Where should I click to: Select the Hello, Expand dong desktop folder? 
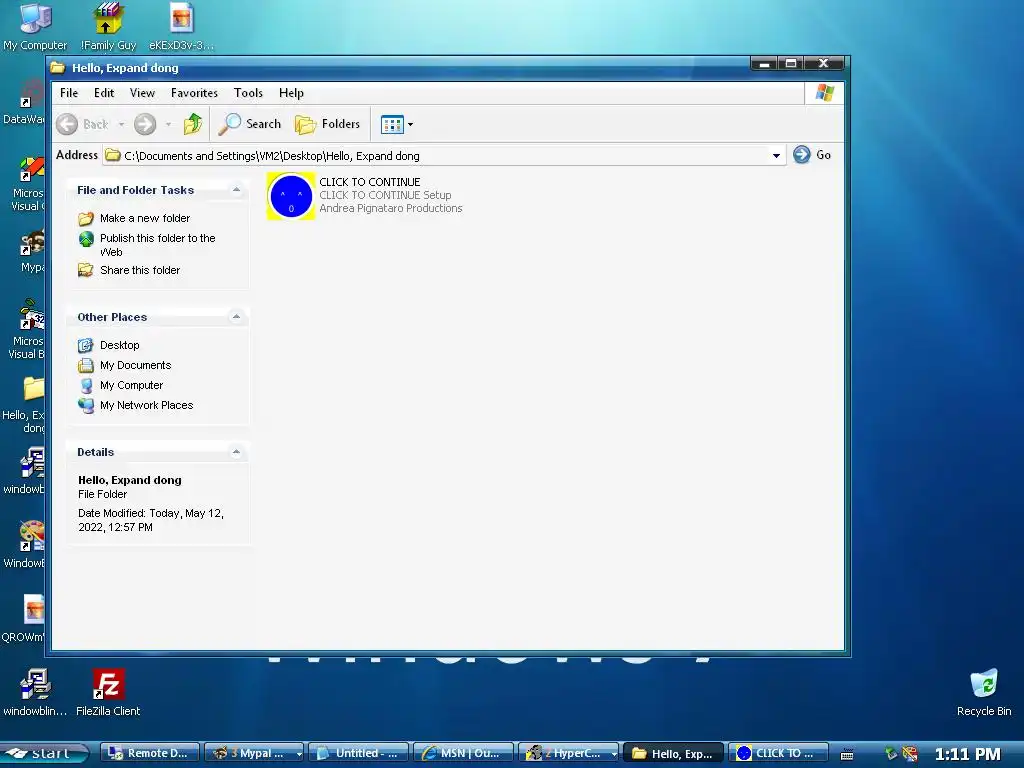point(23,404)
